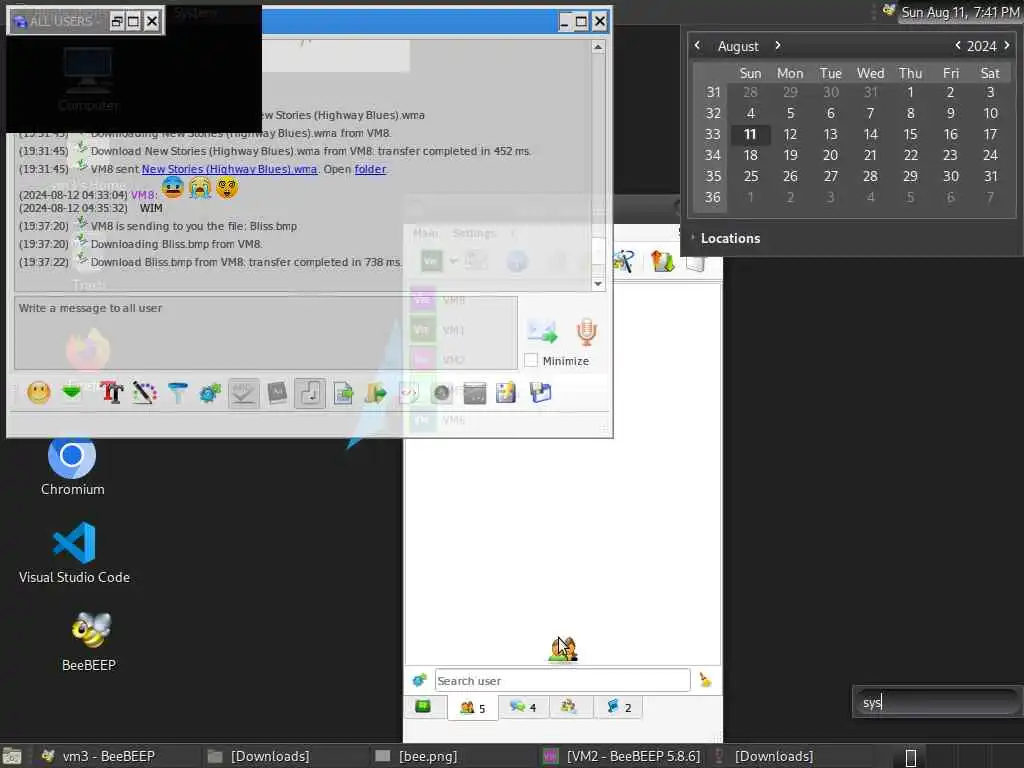Toggle the music note sound icon
The height and width of the screenshot is (768, 1024).
coord(310,393)
